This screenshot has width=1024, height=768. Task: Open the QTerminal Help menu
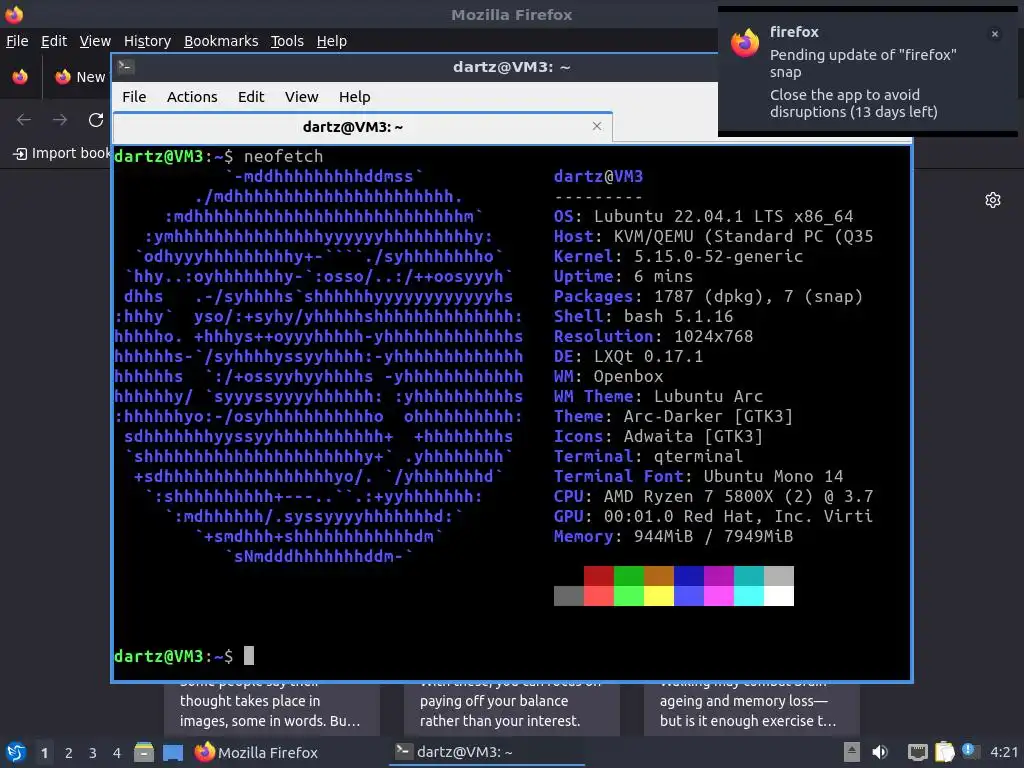pyautogui.click(x=355, y=97)
